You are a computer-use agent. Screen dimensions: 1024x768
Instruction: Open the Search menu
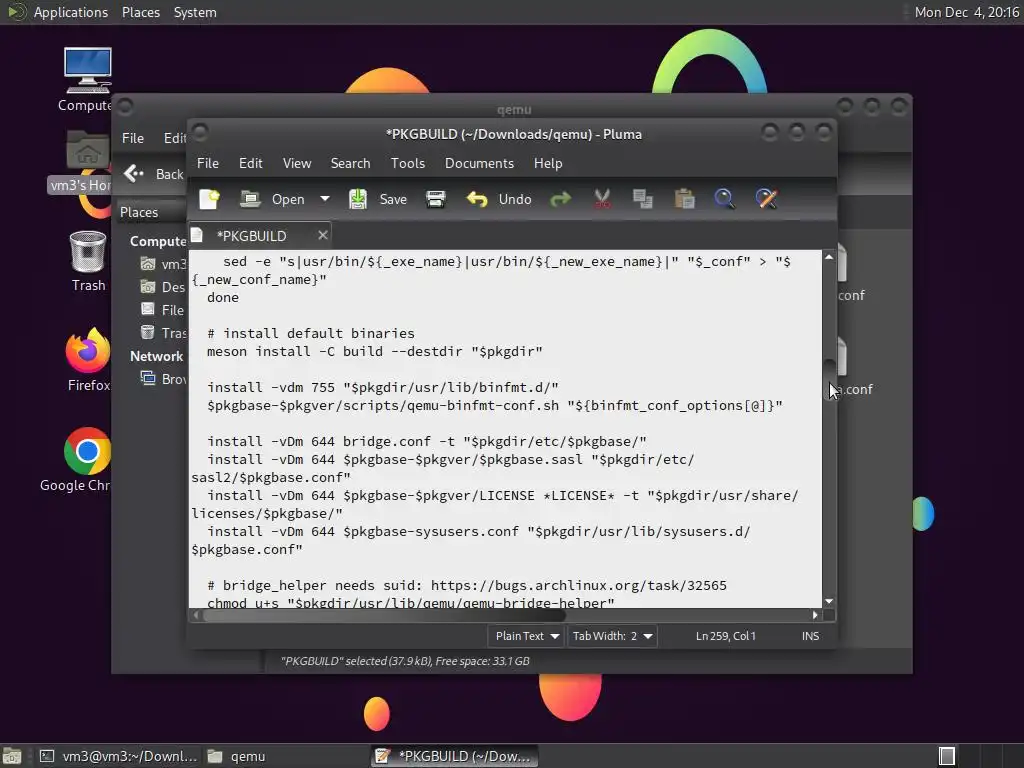[350, 163]
